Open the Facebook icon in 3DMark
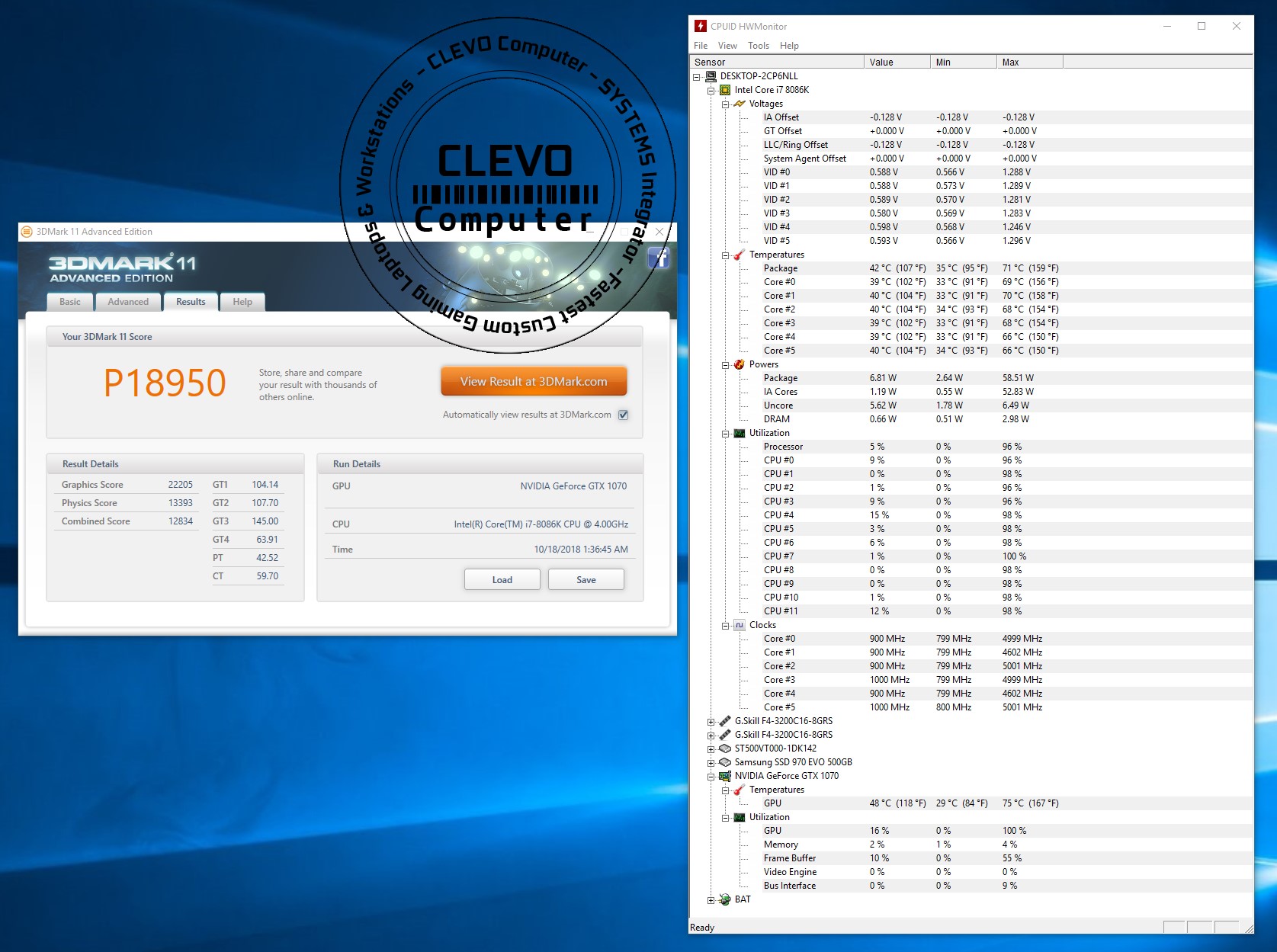This screenshot has width=1277, height=952. point(658,258)
